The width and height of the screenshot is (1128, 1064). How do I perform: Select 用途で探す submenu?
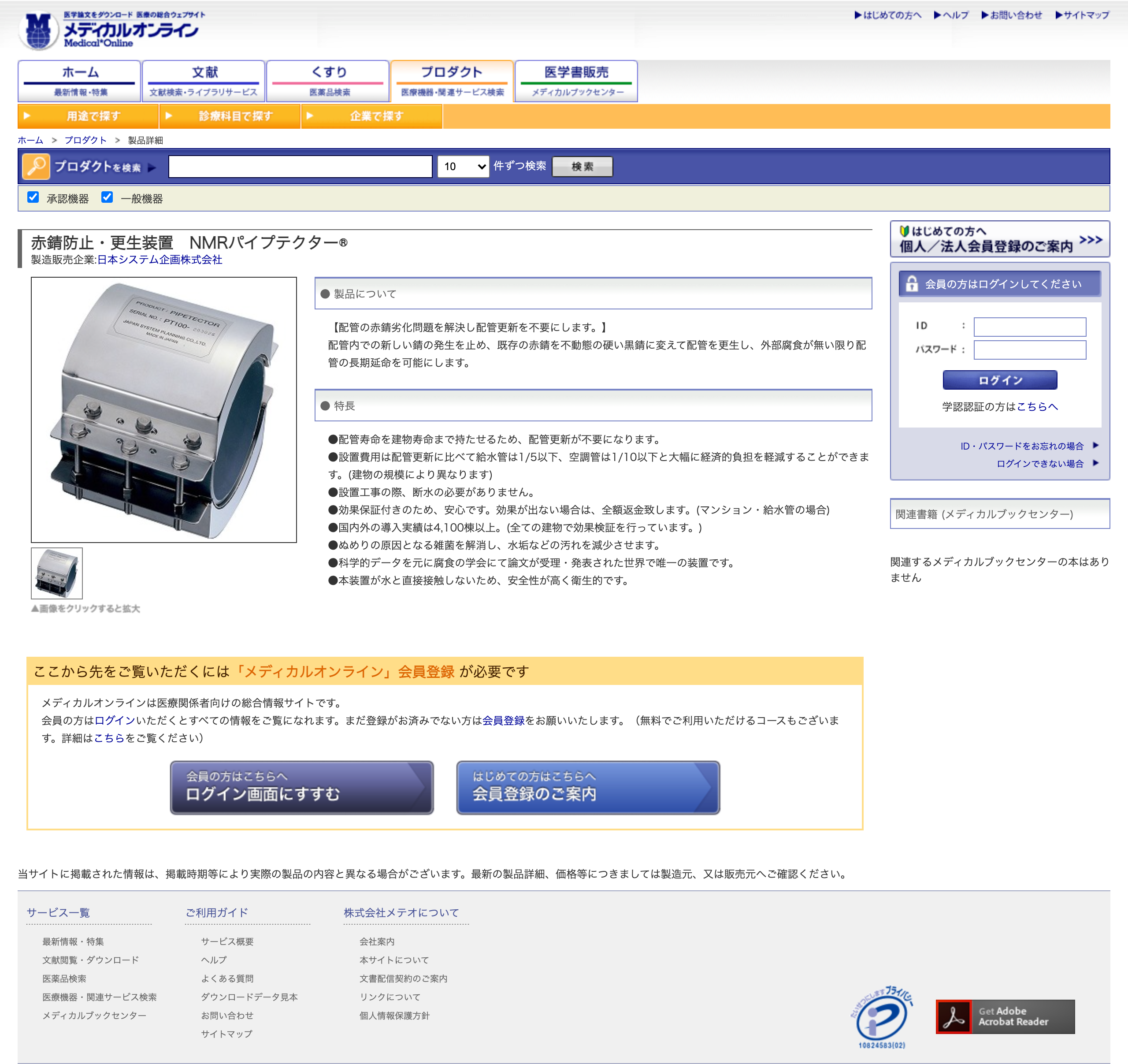(88, 116)
